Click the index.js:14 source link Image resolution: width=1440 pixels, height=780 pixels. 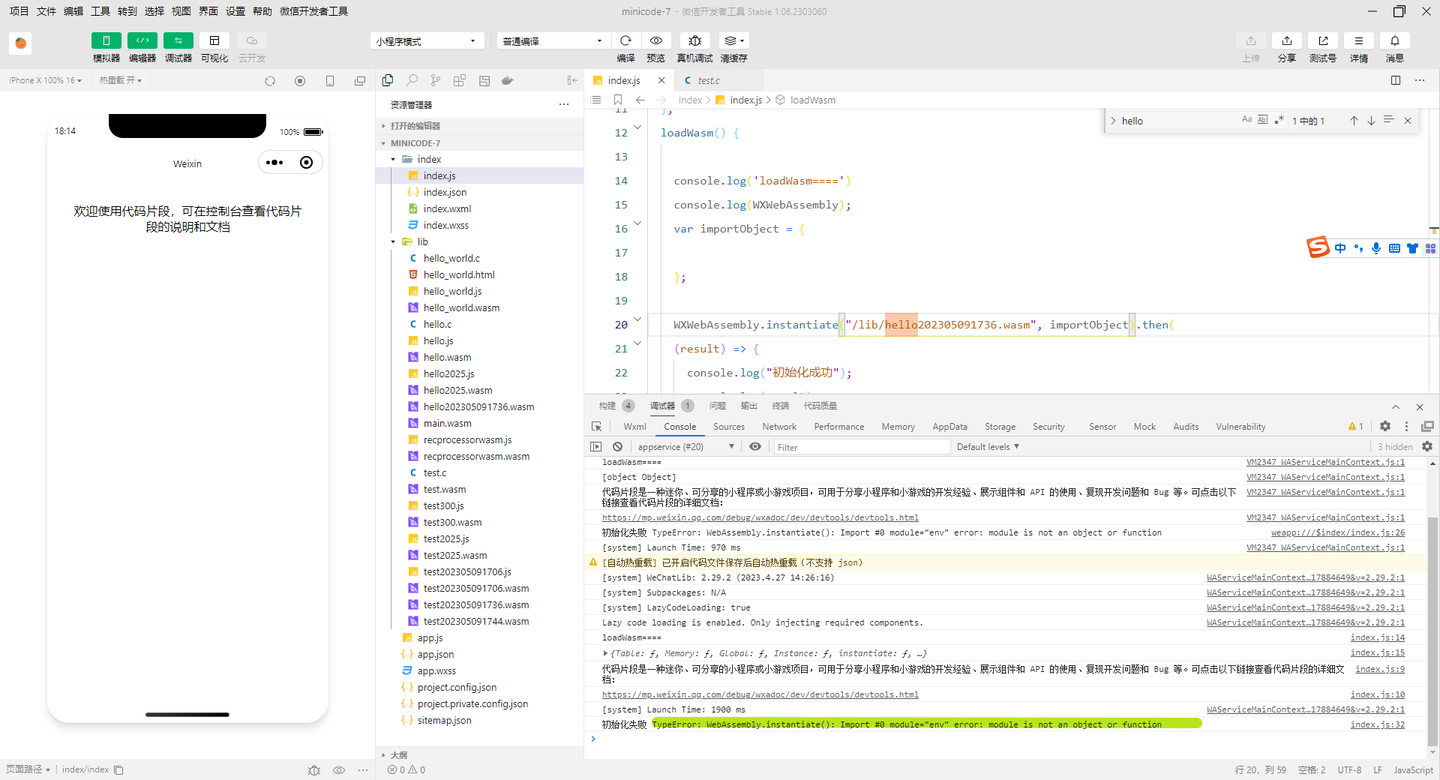(1377, 637)
